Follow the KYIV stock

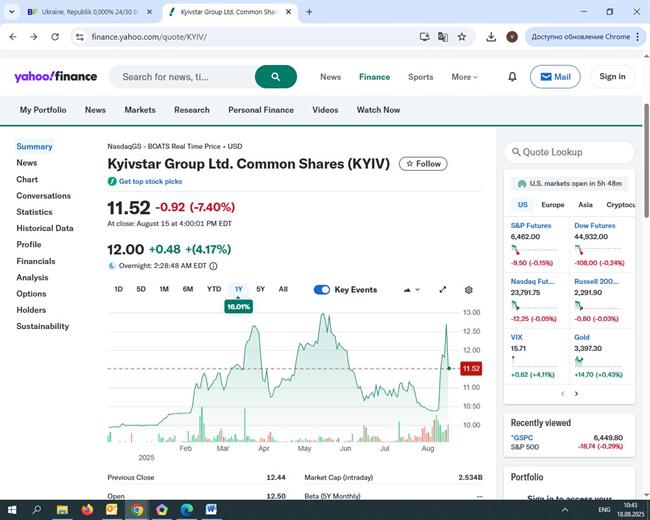tap(423, 164)
